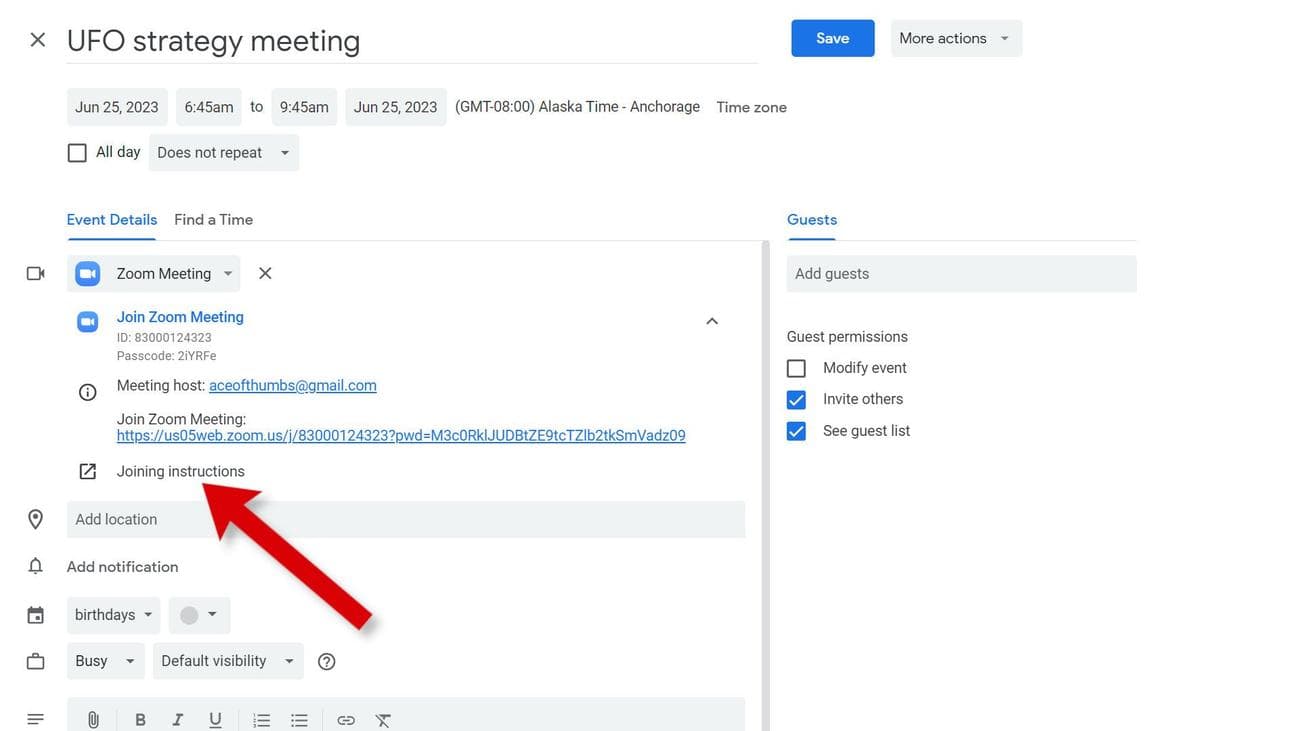This screenshot has width=1300, height=731.
Task: Collapse the Zoom meeting details chevron
Action: 712,321
